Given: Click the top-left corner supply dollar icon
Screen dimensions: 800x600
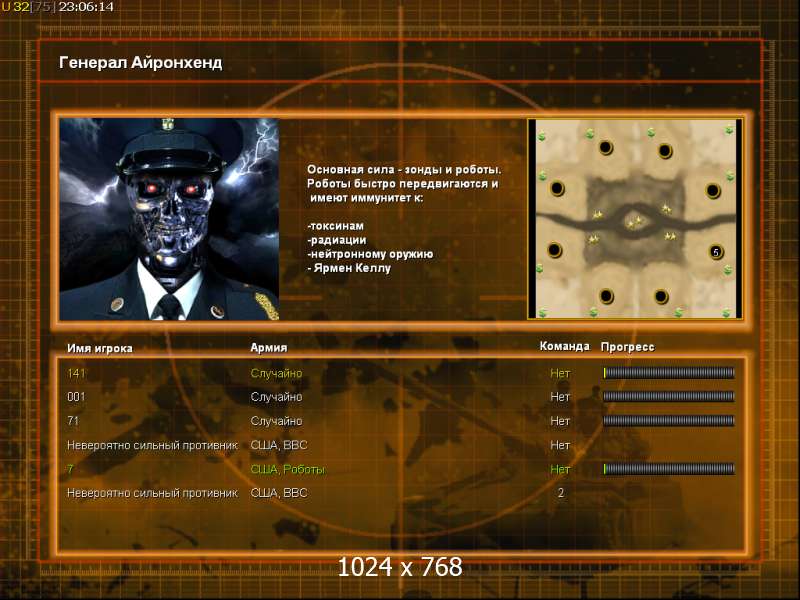Looking at the screenshot, I should point(542,136).
